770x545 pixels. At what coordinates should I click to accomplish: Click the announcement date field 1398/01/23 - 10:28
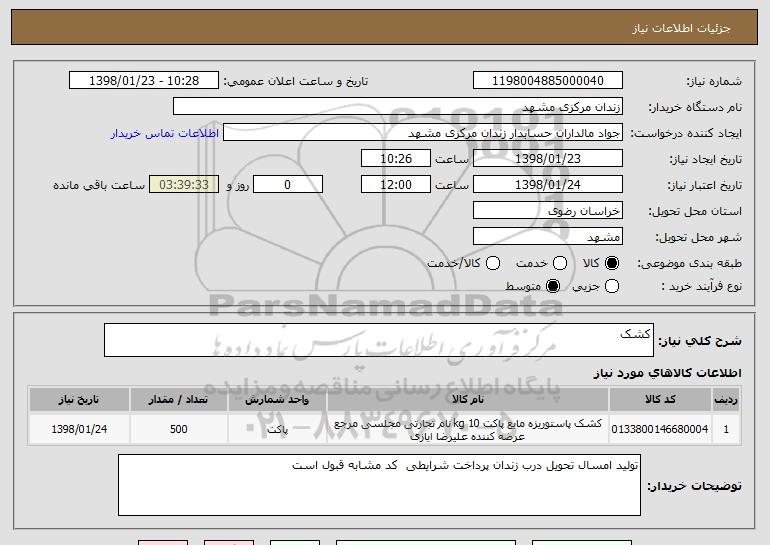pyautogui.click(x=144, y=81)
